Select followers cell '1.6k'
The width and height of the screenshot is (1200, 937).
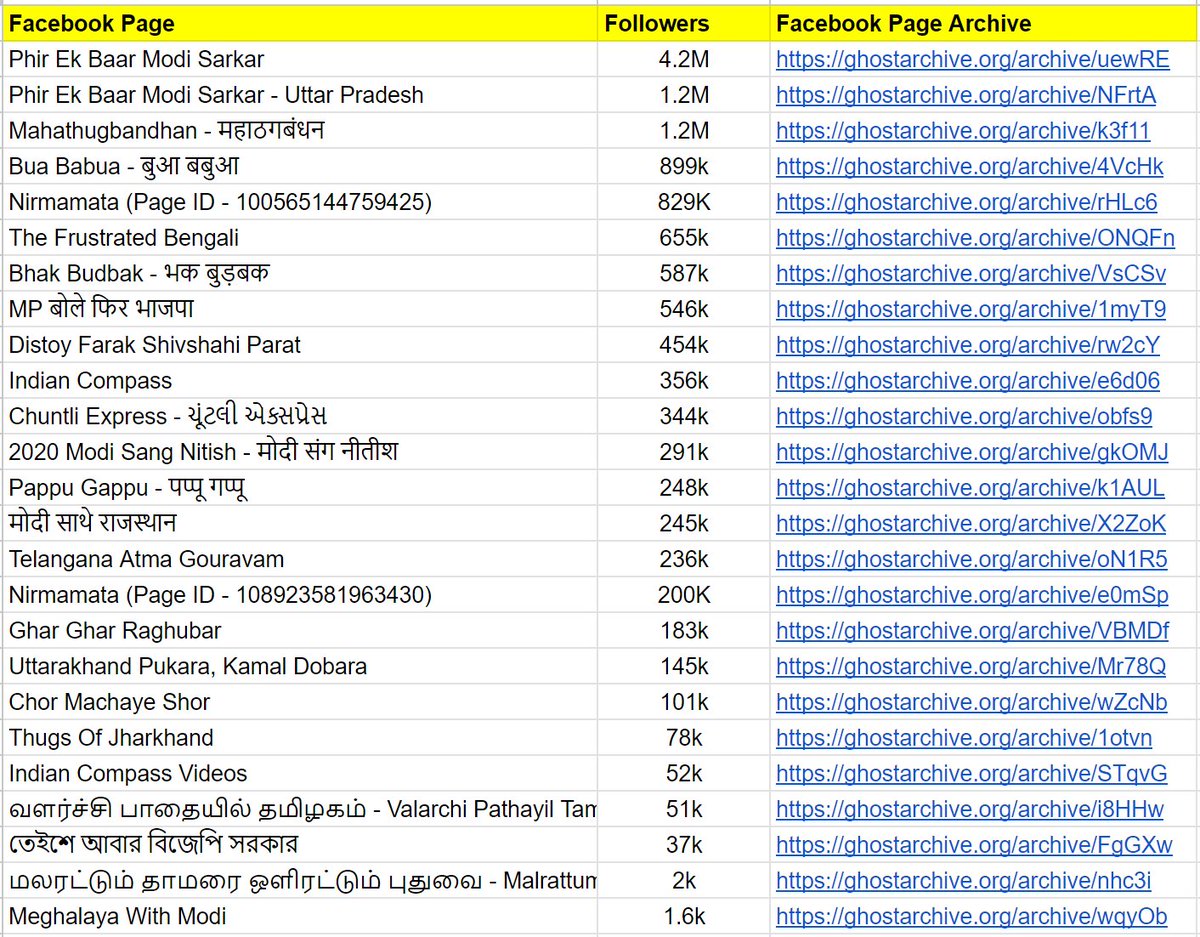point(684,916)
